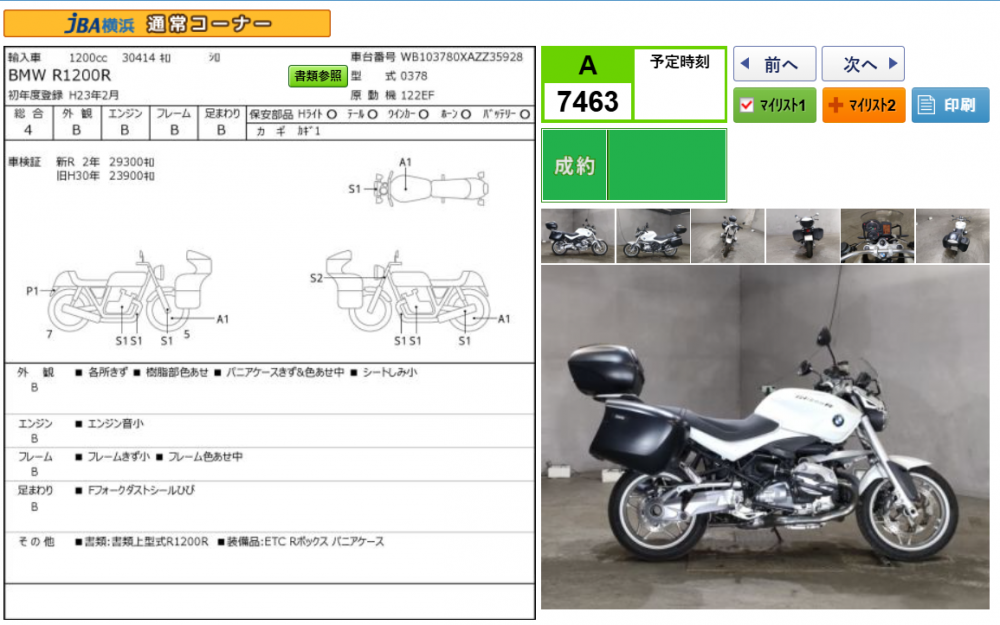The width and height of the screenshot is (1000, 625).
Task: Click the Hライト safety part indicator
Action: click(317, 114)
